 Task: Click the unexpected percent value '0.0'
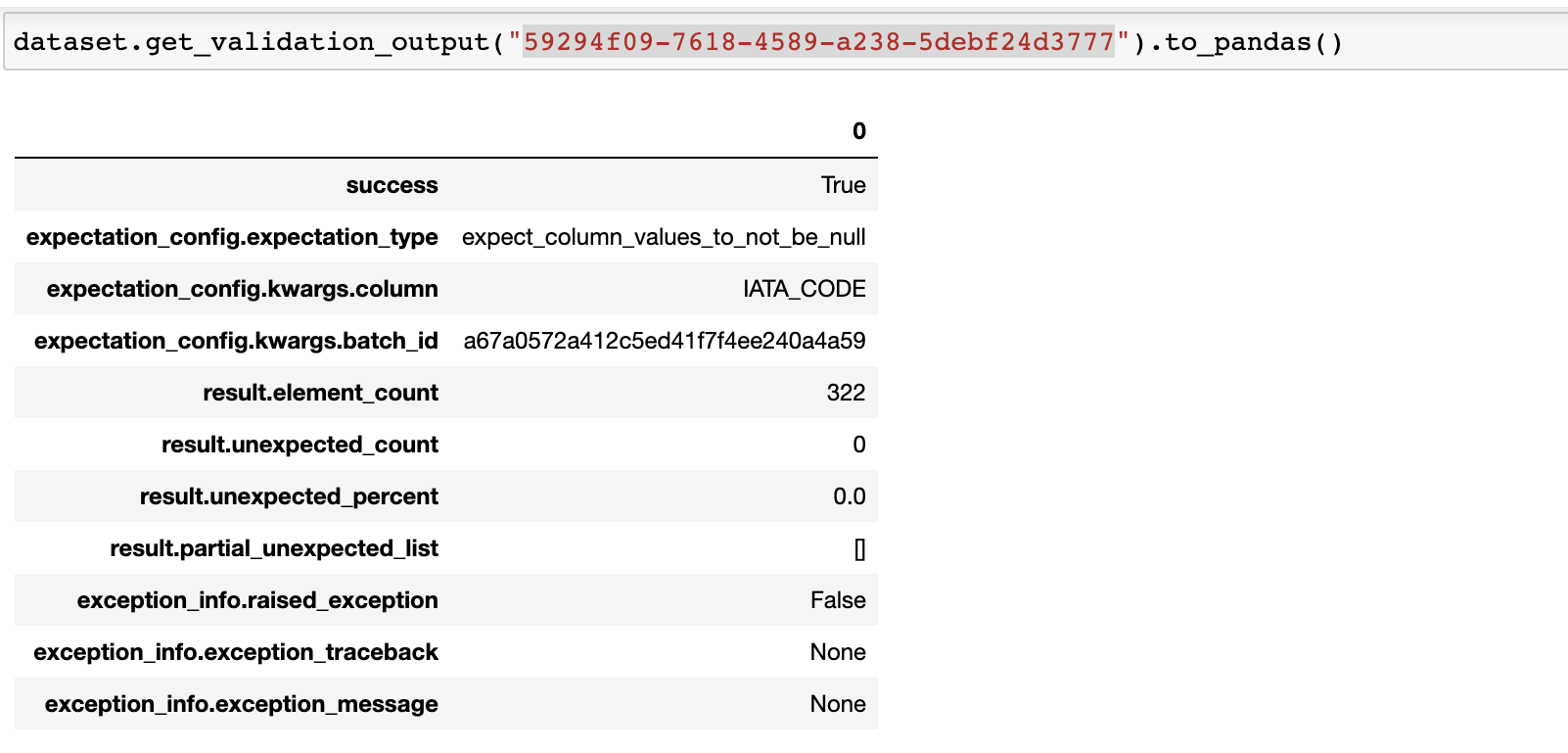tap(849, 496)
